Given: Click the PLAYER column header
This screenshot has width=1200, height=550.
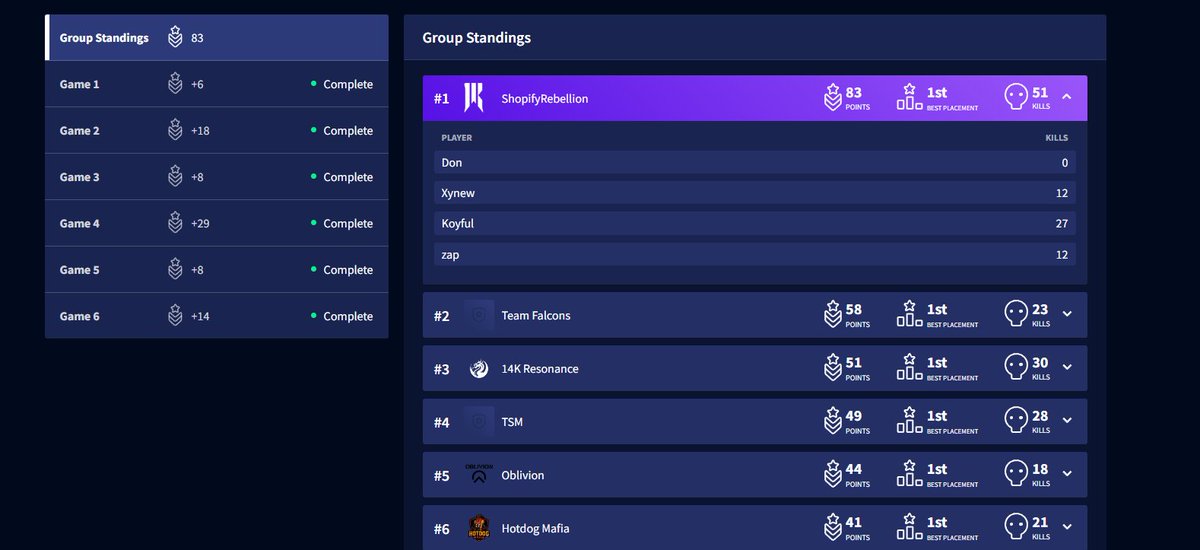Looking at the screenshot, I should (457, 138).
